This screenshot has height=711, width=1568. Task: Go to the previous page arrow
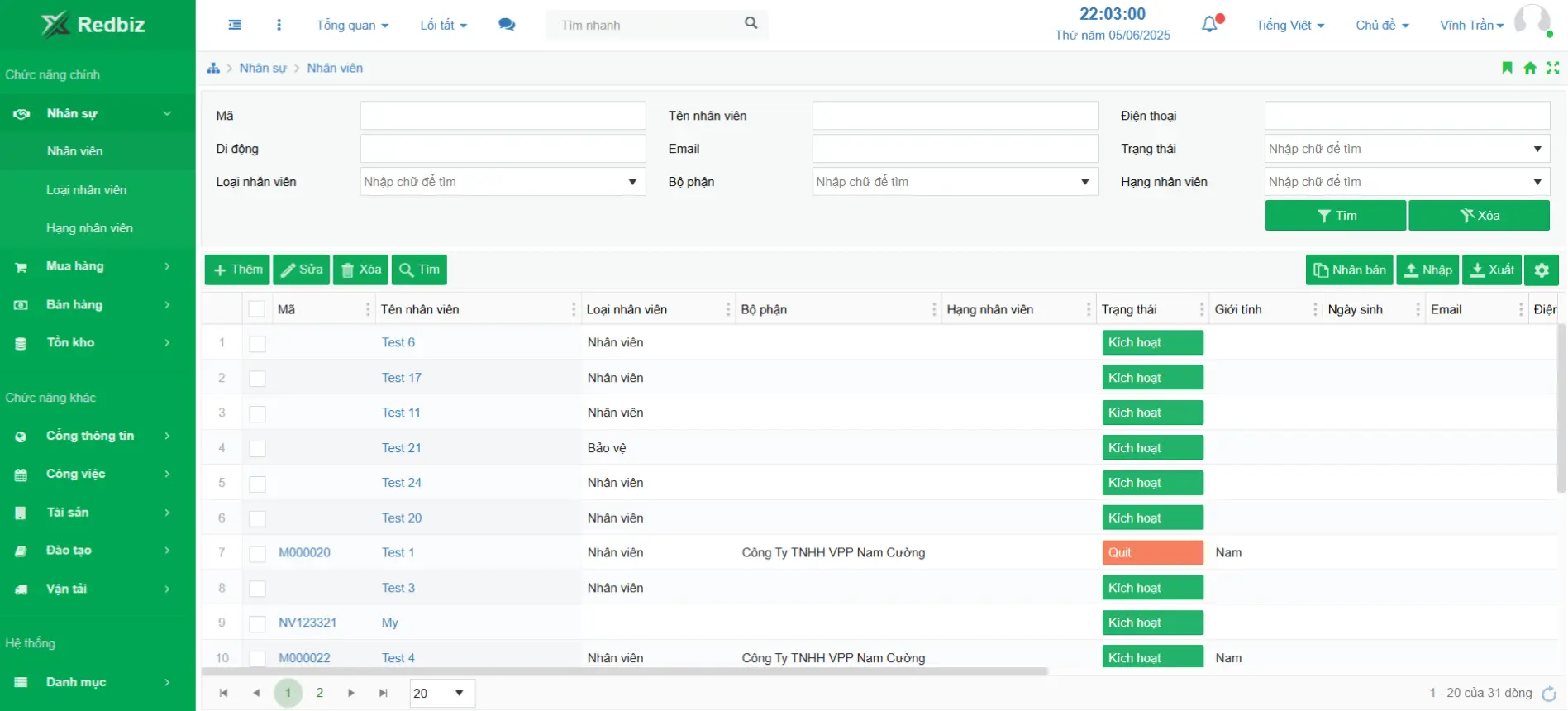[x=256, y=693]
